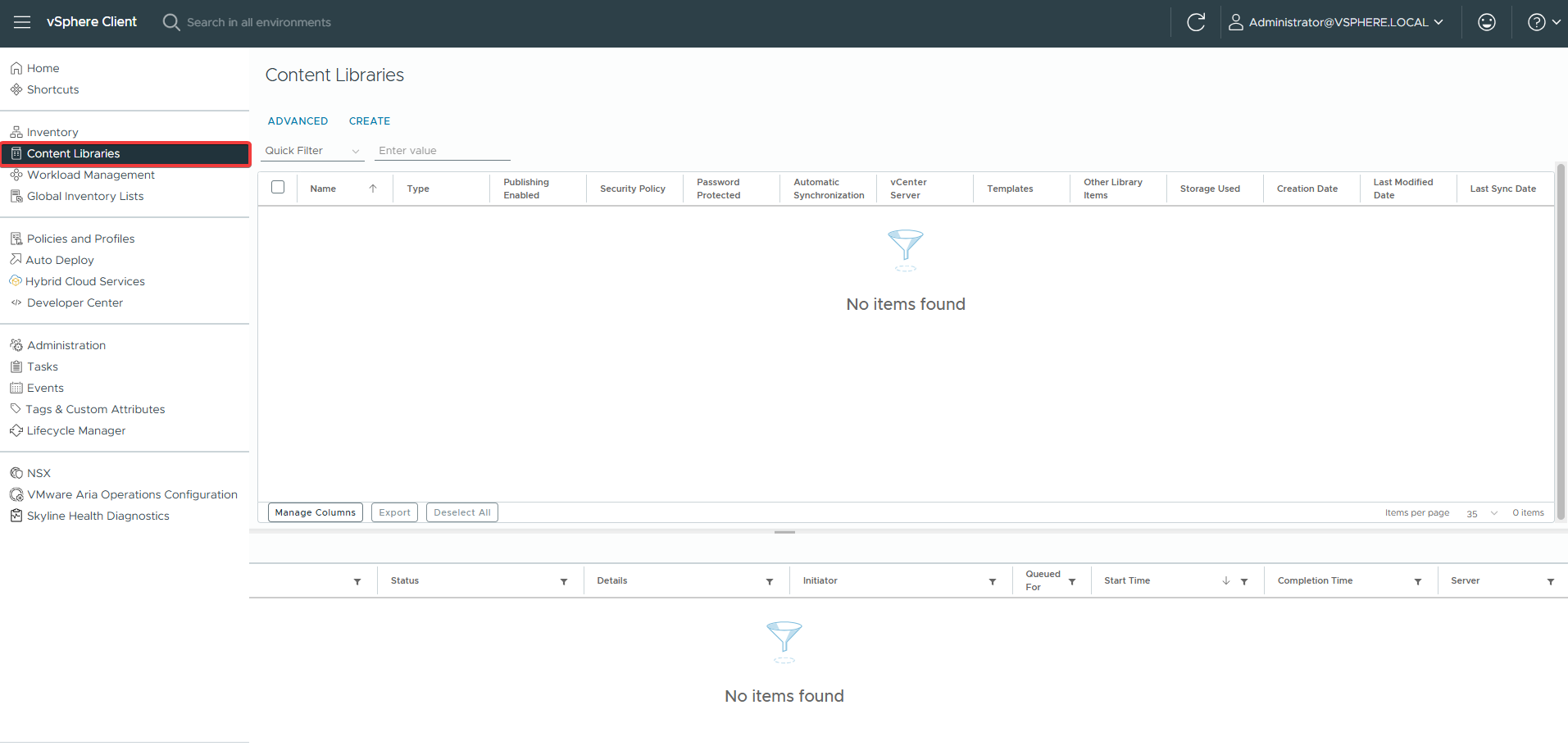Filter the tasks Server column

tap(1551, 581)
